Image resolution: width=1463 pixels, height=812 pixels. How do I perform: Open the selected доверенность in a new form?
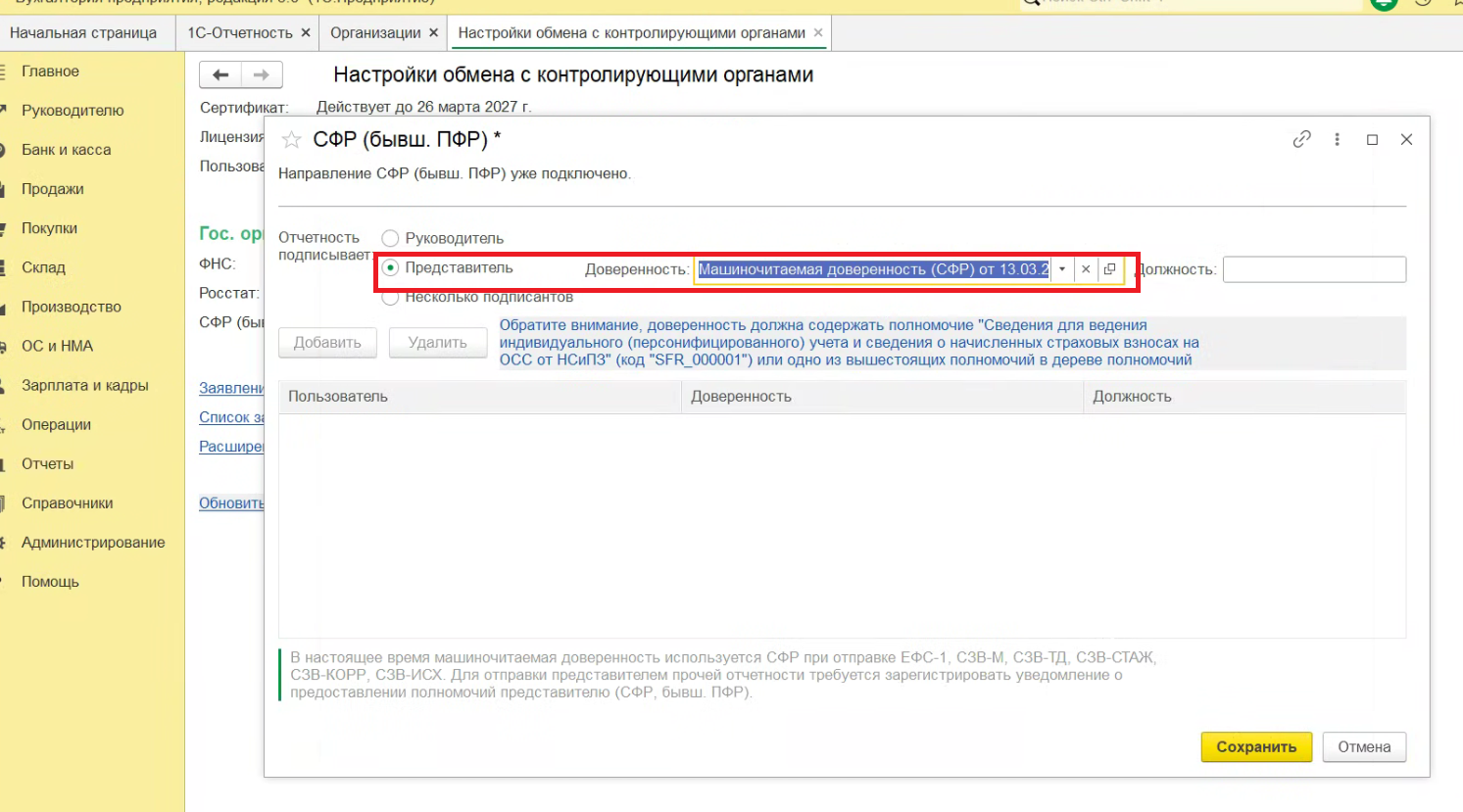[1109, 269]
